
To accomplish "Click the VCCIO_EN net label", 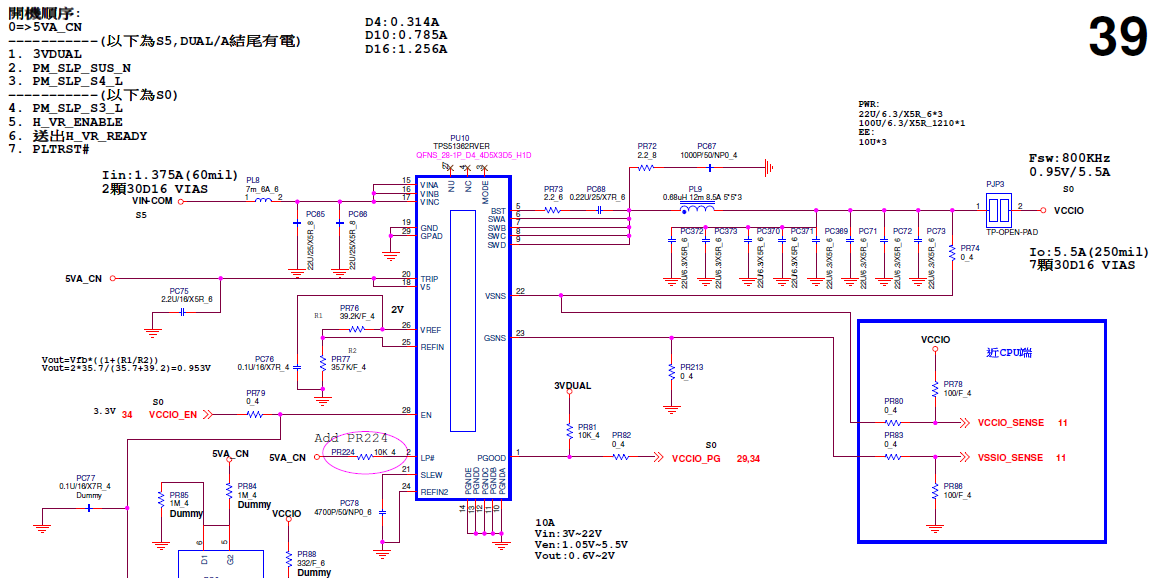I will [173, 415].
